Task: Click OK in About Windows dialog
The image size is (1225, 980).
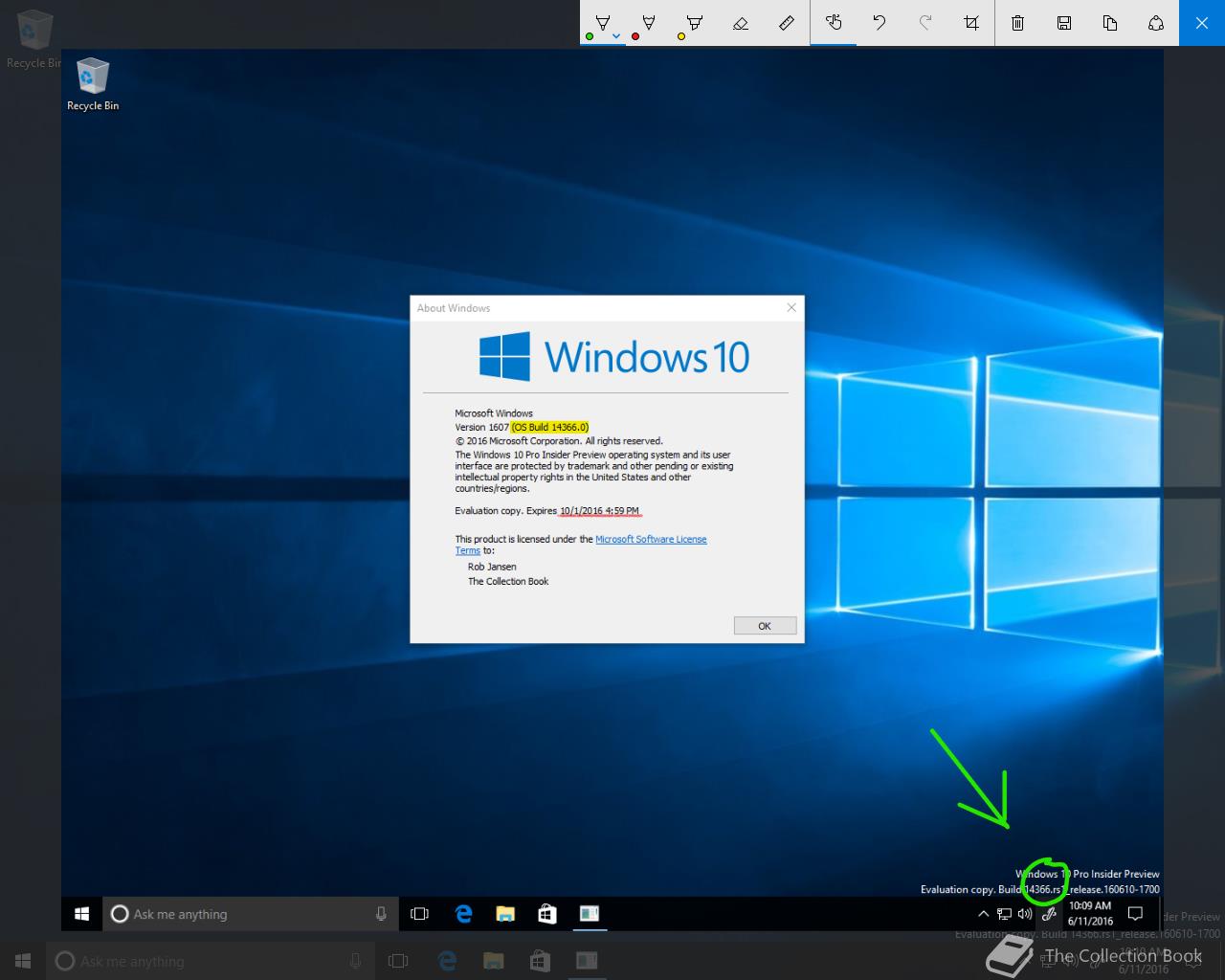Action: pos(765,626)
